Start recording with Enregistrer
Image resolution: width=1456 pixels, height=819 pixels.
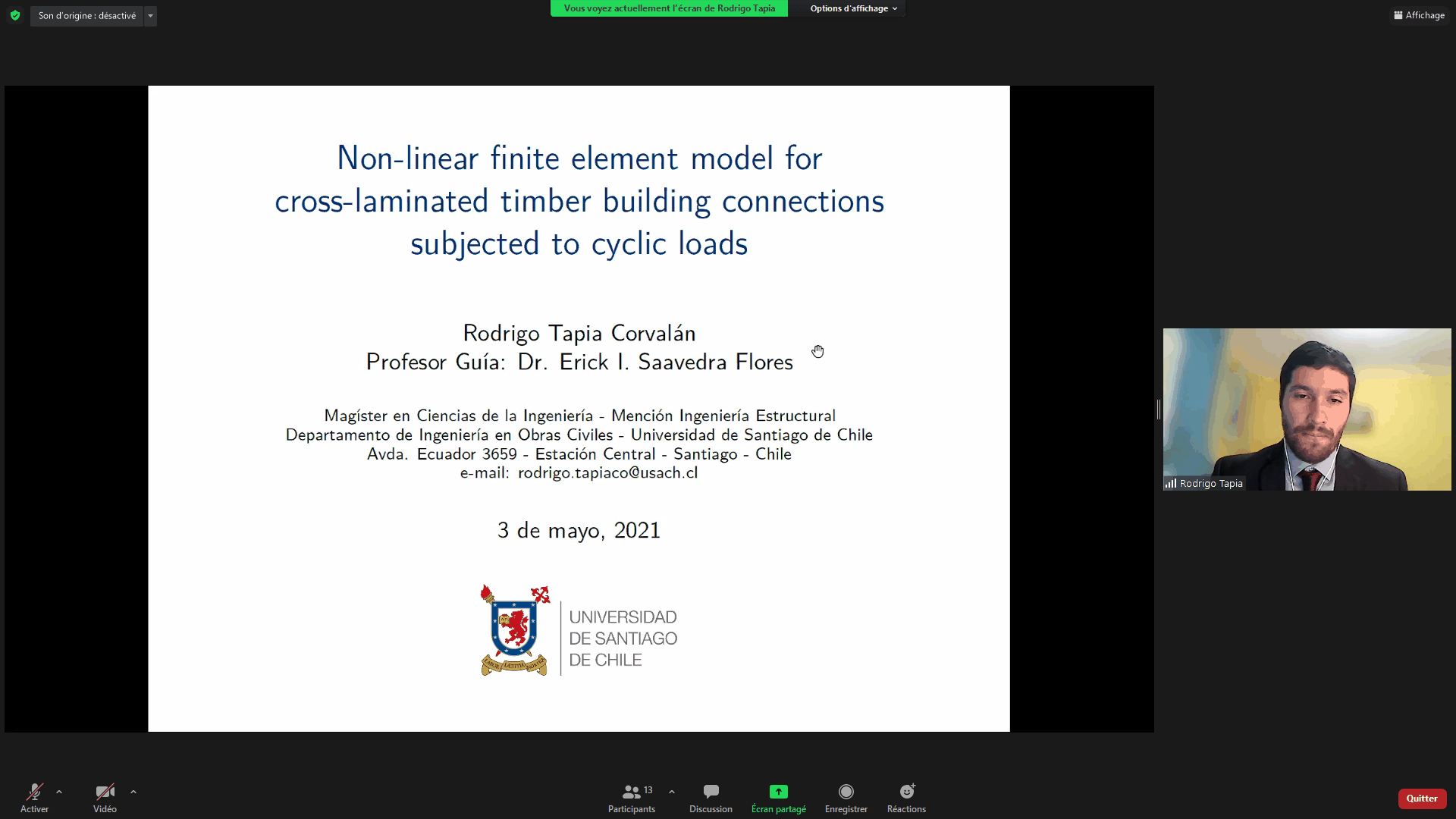click(x=846, y=799)
